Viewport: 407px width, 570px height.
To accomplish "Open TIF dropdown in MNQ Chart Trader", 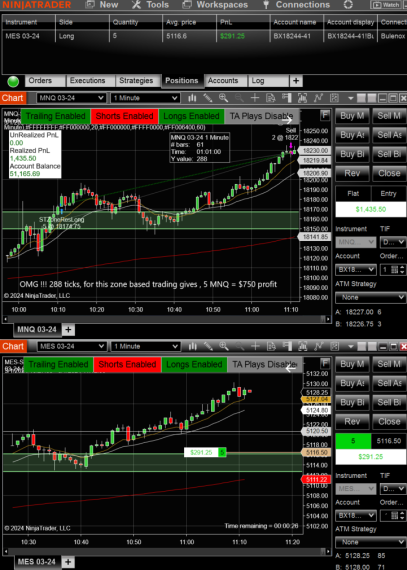I will 392,242.
